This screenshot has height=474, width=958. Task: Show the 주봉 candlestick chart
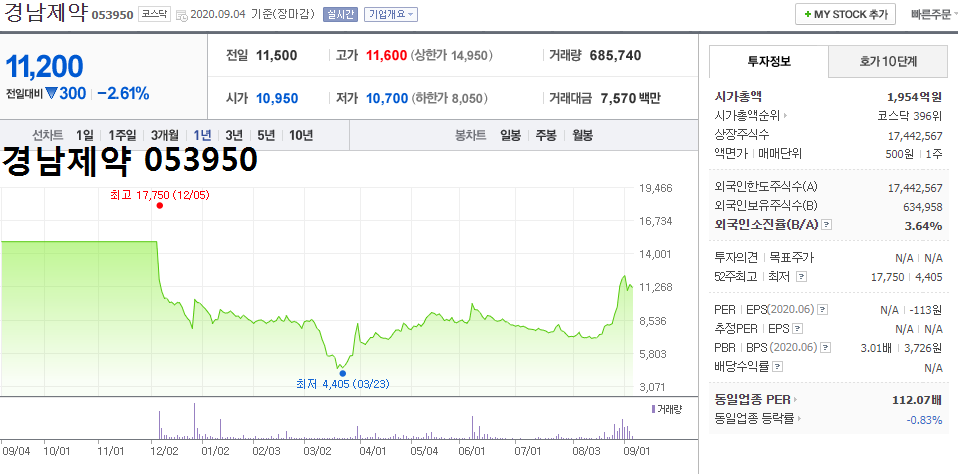(x=546, y=136)
